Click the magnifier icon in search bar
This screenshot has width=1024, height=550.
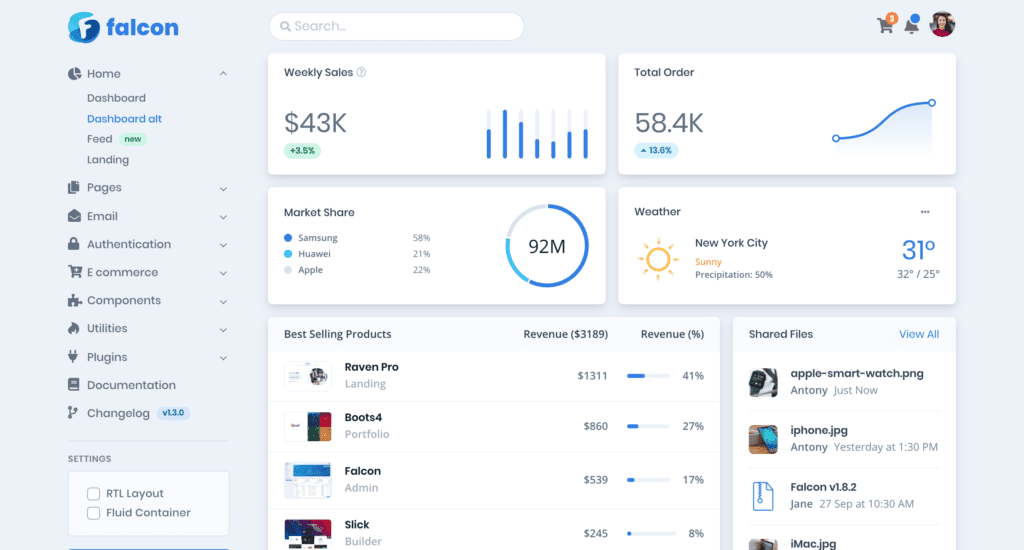[x=285, y=27]
